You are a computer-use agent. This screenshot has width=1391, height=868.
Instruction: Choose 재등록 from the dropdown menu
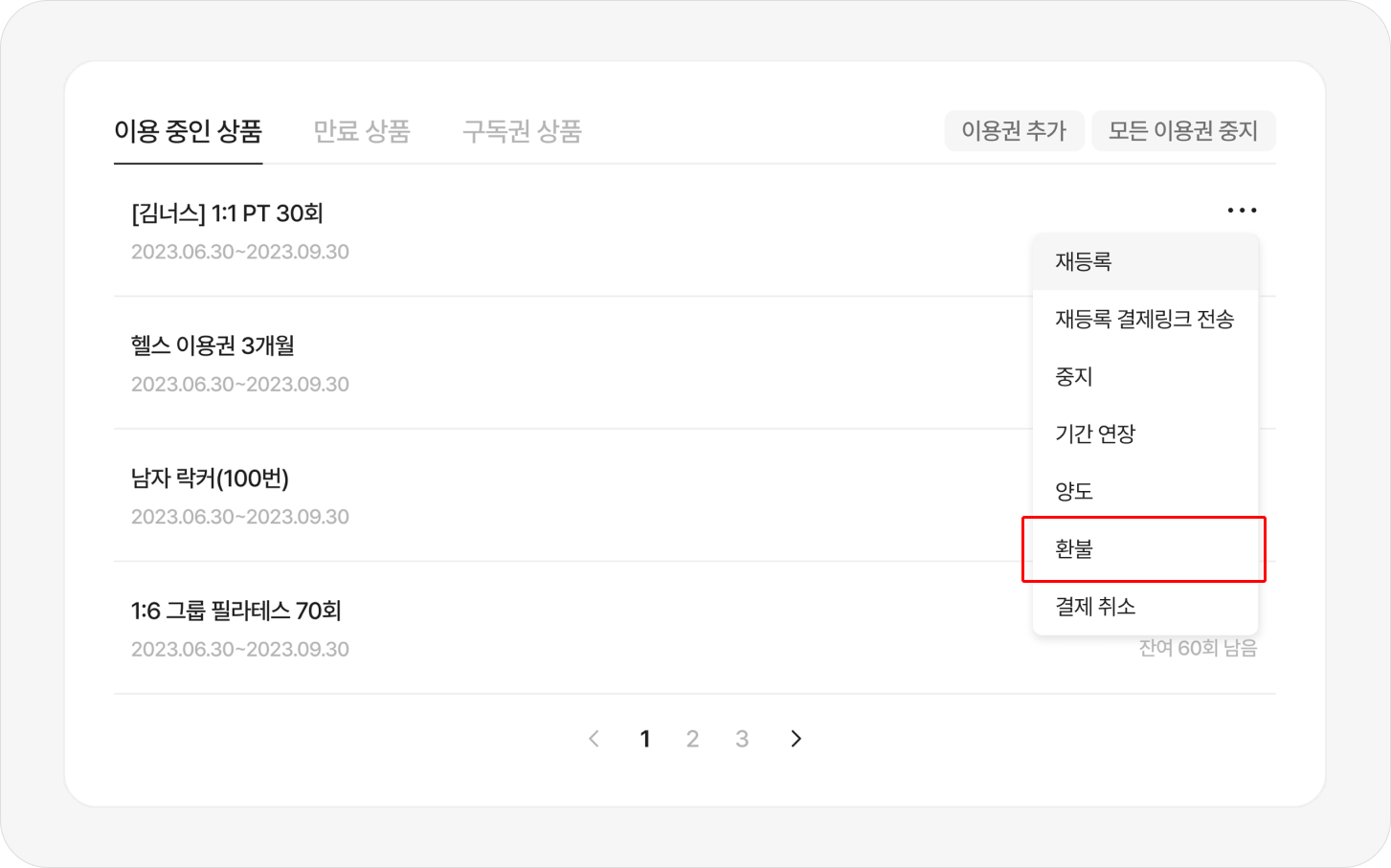1084,262
